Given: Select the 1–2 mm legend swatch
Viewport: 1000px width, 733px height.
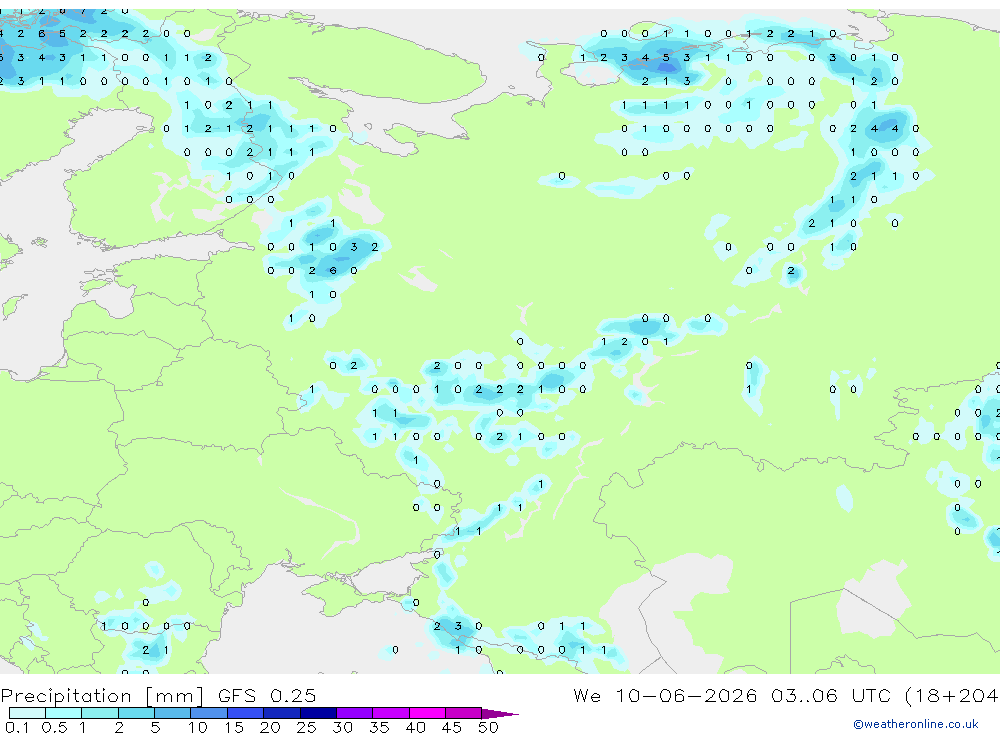Looking at the screenshot, I should [100, 713].
